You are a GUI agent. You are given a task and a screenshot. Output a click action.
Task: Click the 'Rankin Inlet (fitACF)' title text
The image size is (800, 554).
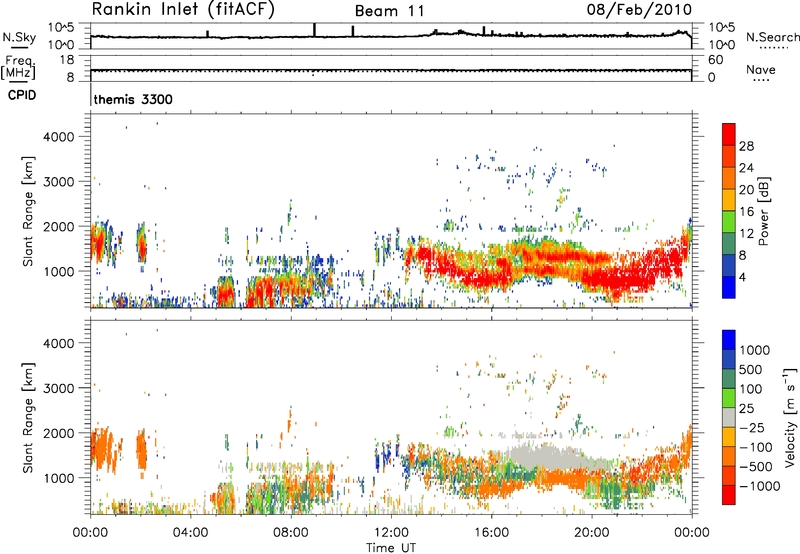pos(183,9)
